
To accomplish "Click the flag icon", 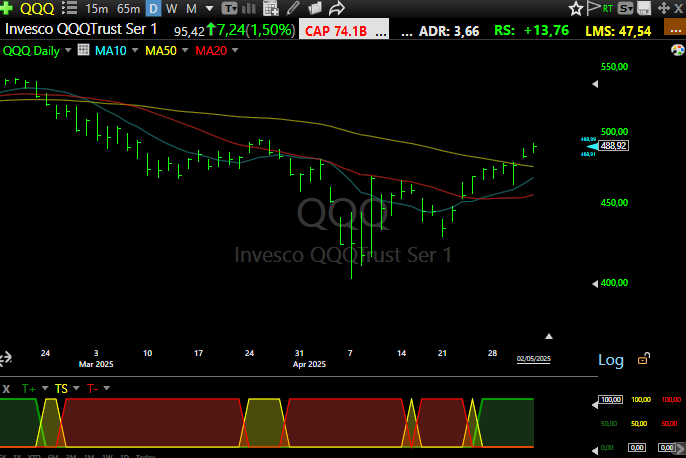I will click(593, 8).
